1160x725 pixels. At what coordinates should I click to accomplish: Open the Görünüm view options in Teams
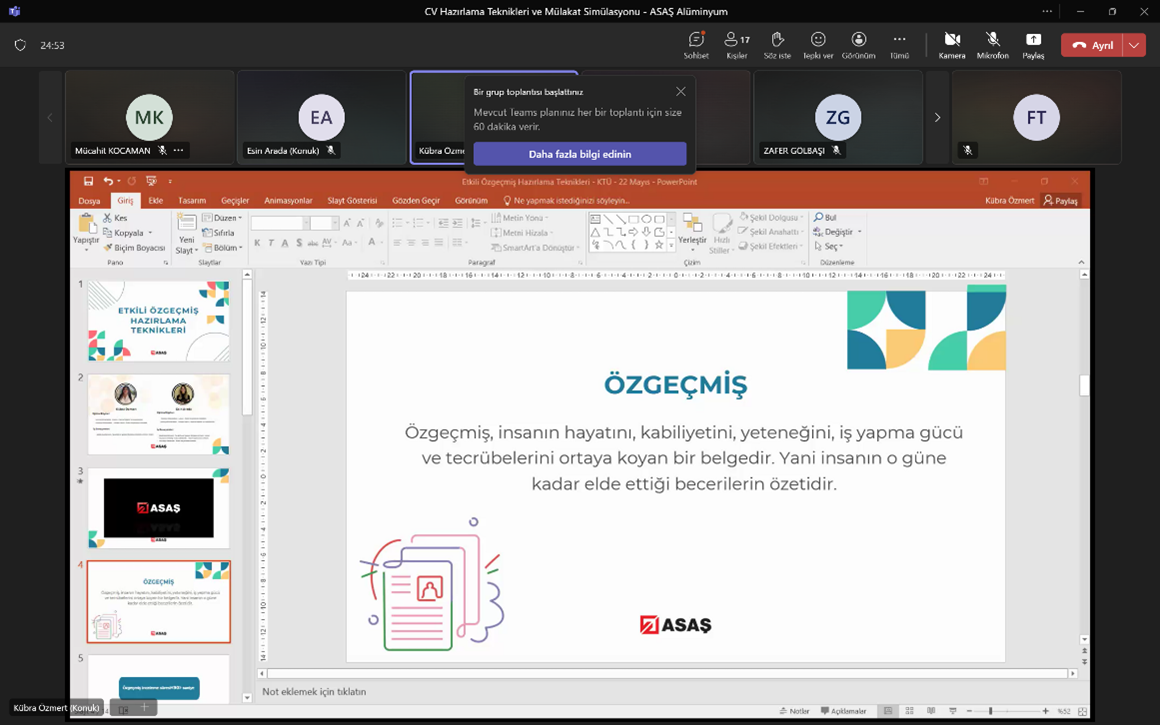click(858, 45)
